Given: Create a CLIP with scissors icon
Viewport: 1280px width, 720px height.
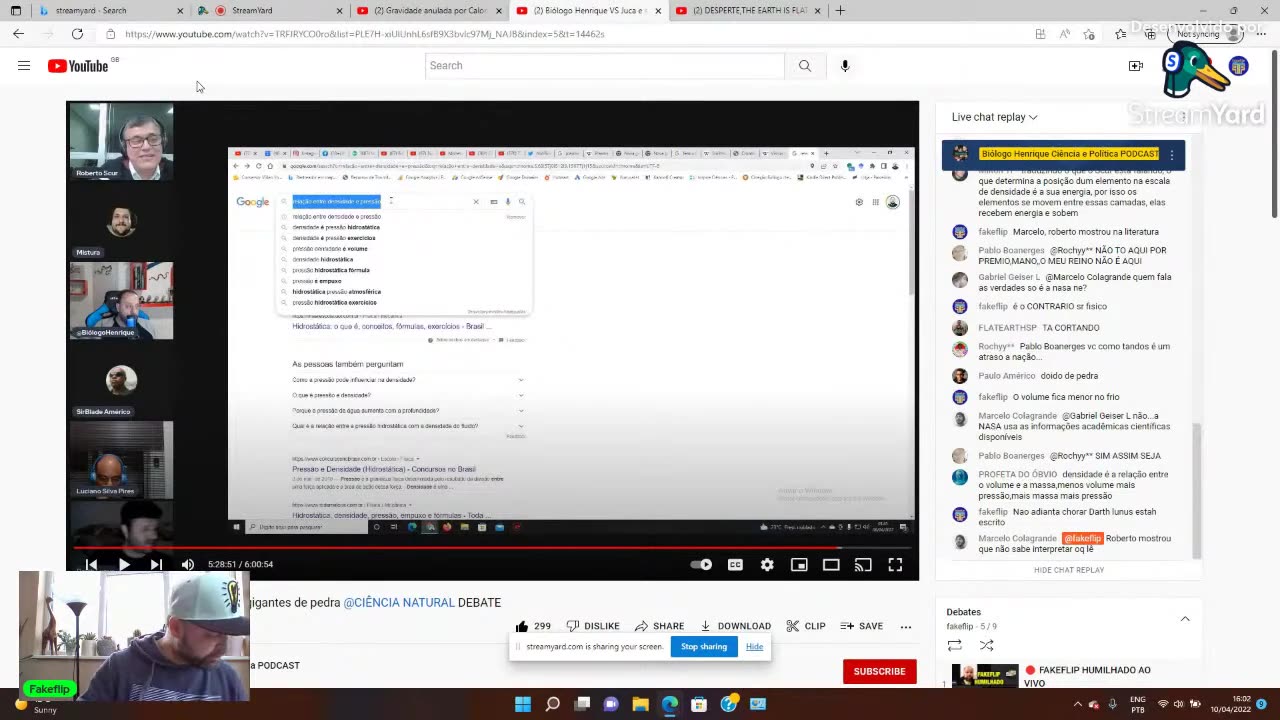Looking at the screenshot, I should pos(806,626).
